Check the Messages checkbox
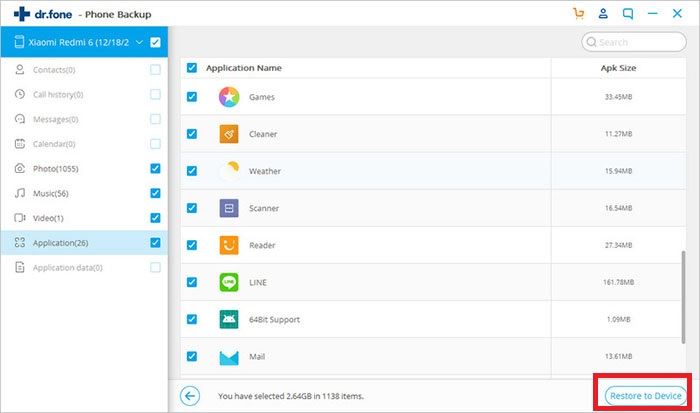 (155, 119)
